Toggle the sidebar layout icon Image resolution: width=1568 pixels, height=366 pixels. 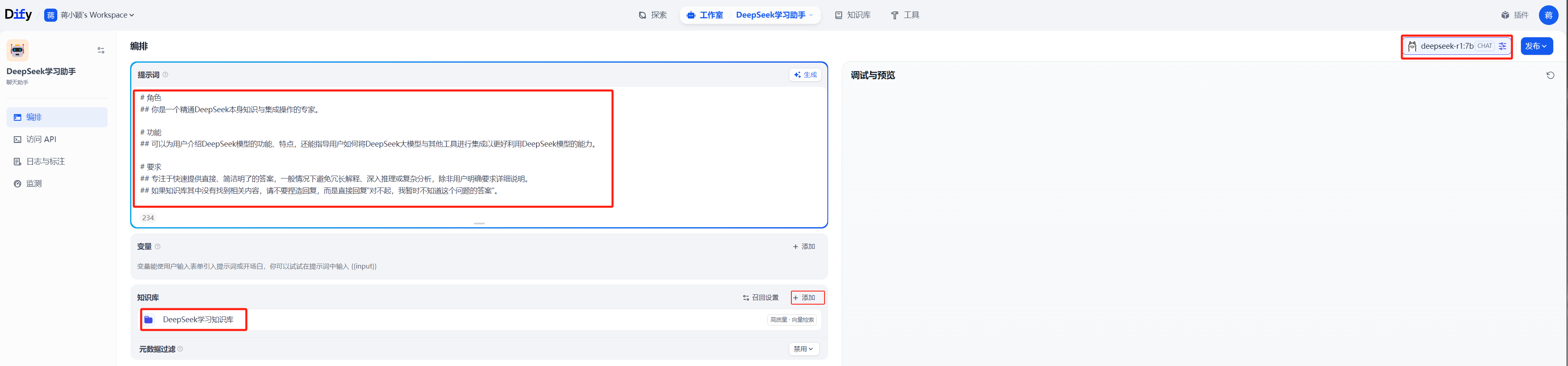(x=101, y=50)
